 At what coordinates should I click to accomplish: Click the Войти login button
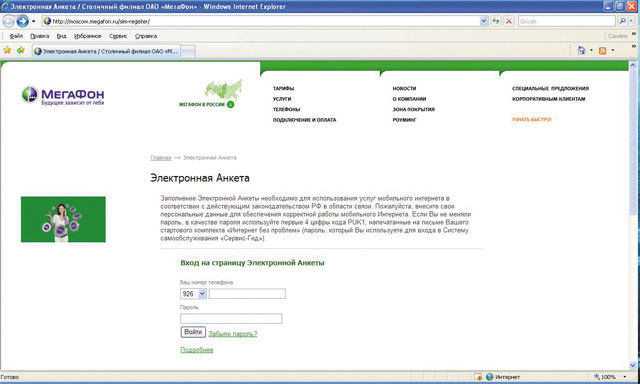tap(193, 332)
